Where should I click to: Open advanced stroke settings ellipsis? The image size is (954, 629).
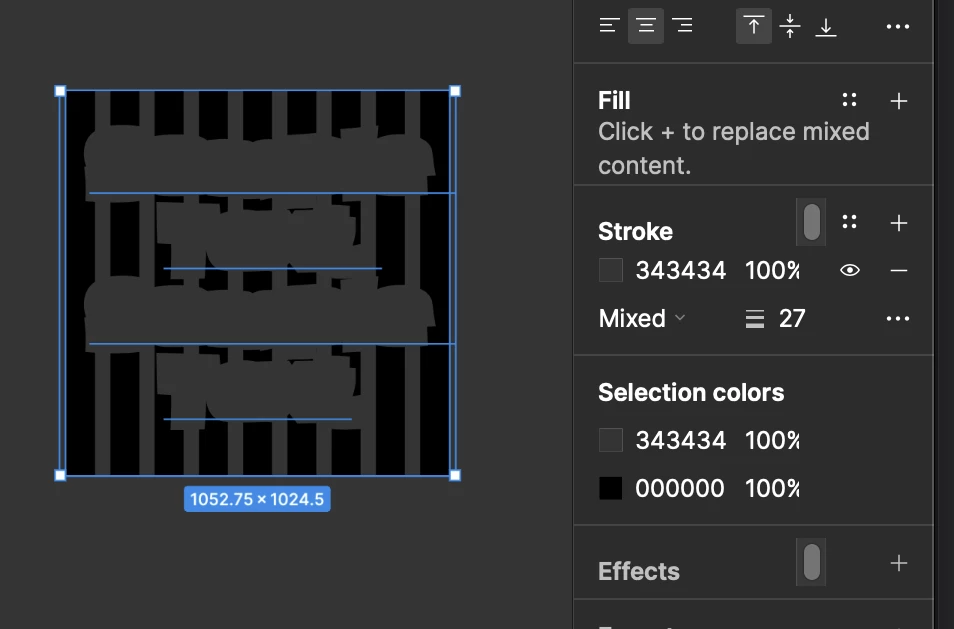(x=897, y=318)
